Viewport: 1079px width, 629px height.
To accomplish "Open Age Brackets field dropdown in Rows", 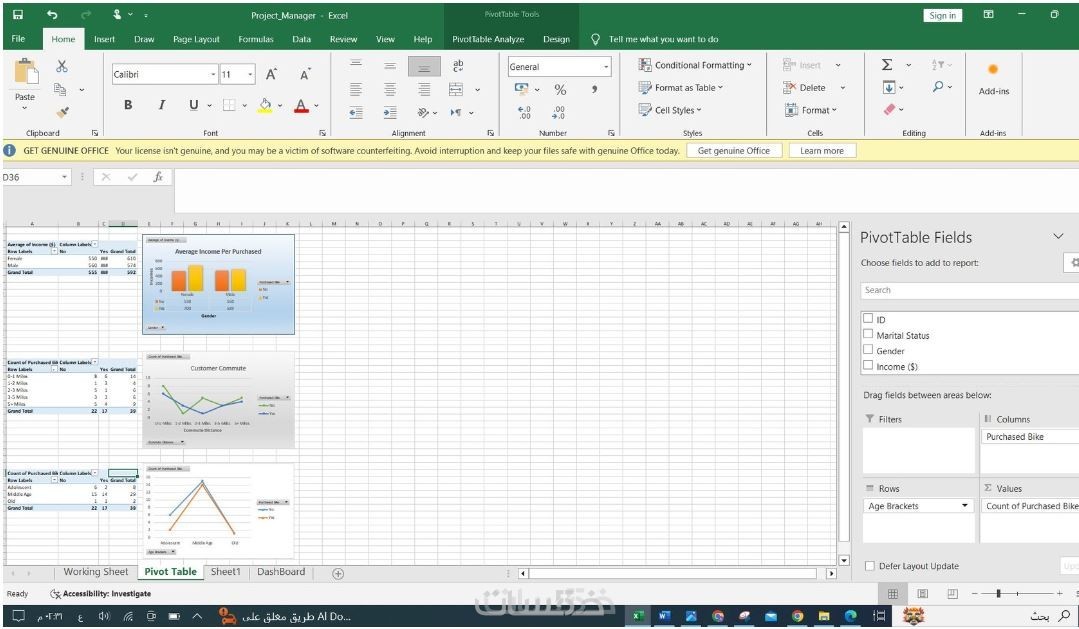I will point(965,506).
